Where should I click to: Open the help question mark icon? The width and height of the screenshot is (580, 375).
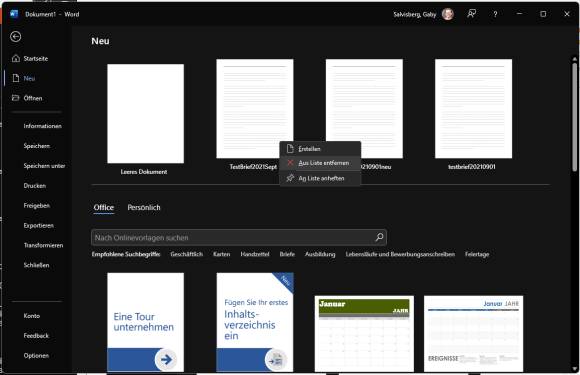[495, 14]
